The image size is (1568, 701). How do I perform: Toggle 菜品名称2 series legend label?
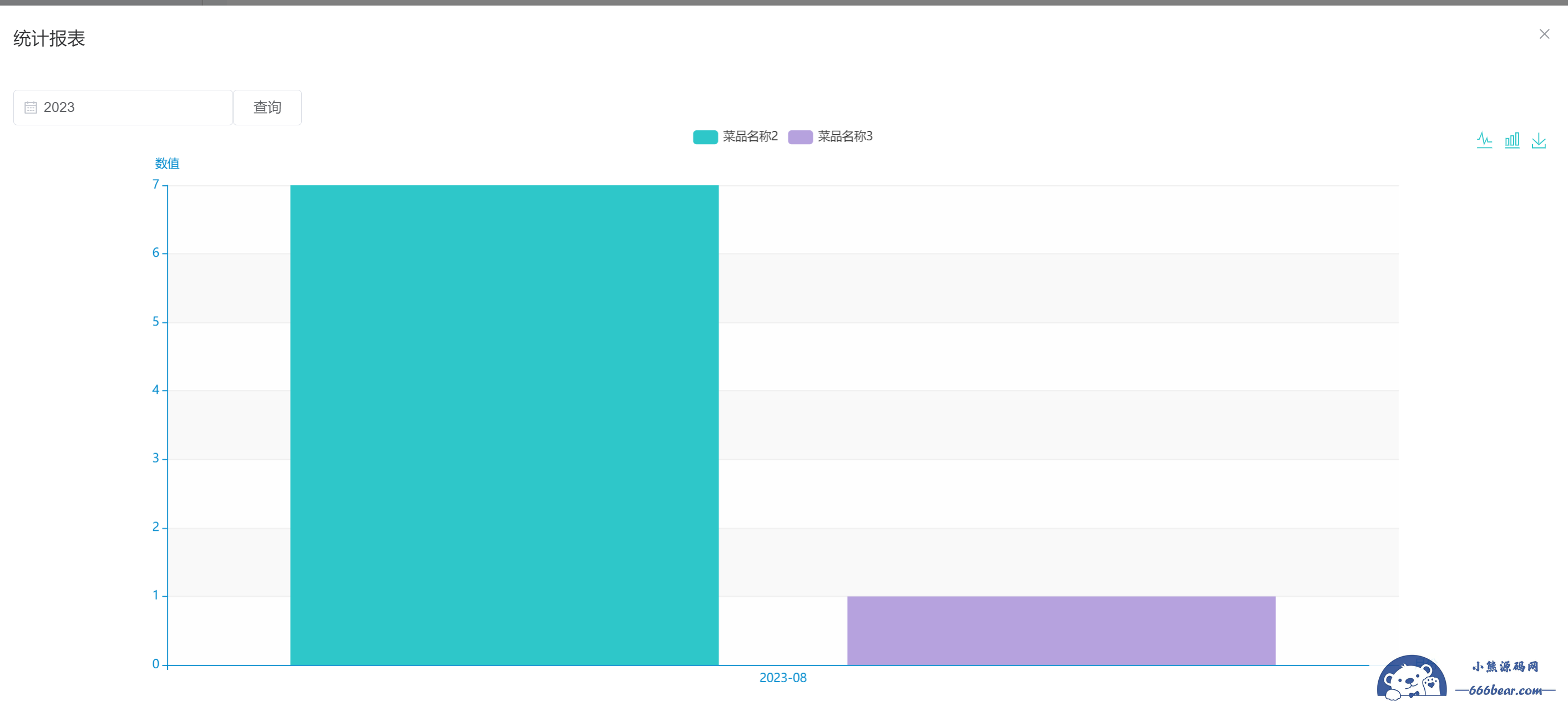pyautogui.click(x=750, y=136)
